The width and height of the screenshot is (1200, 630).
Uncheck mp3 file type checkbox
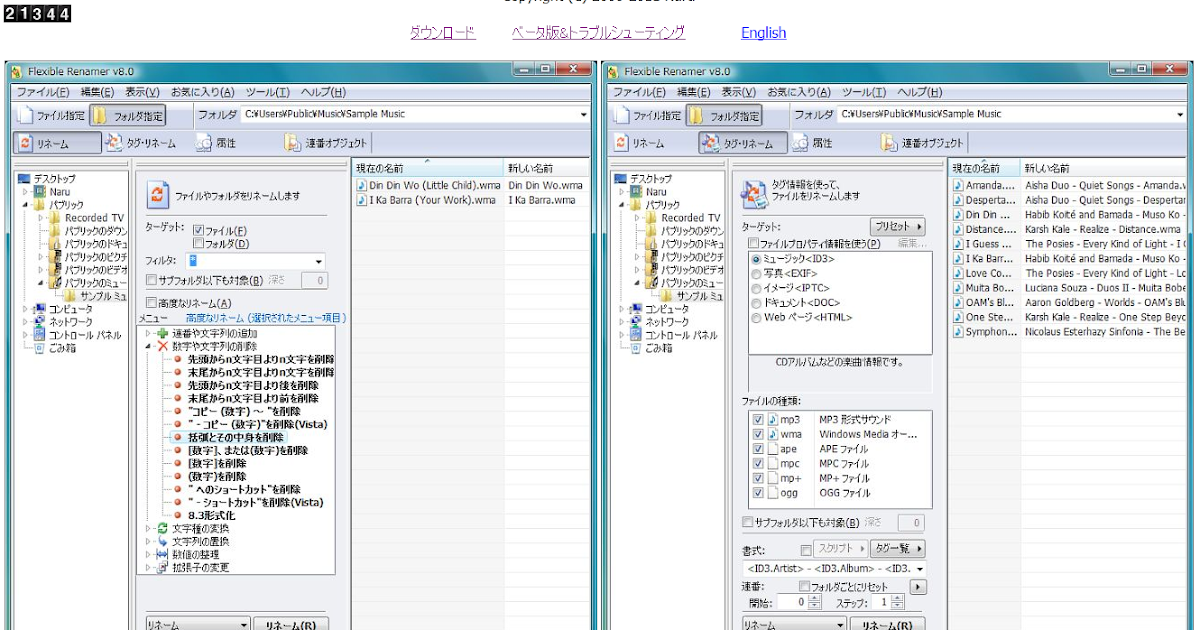[758, 419]
